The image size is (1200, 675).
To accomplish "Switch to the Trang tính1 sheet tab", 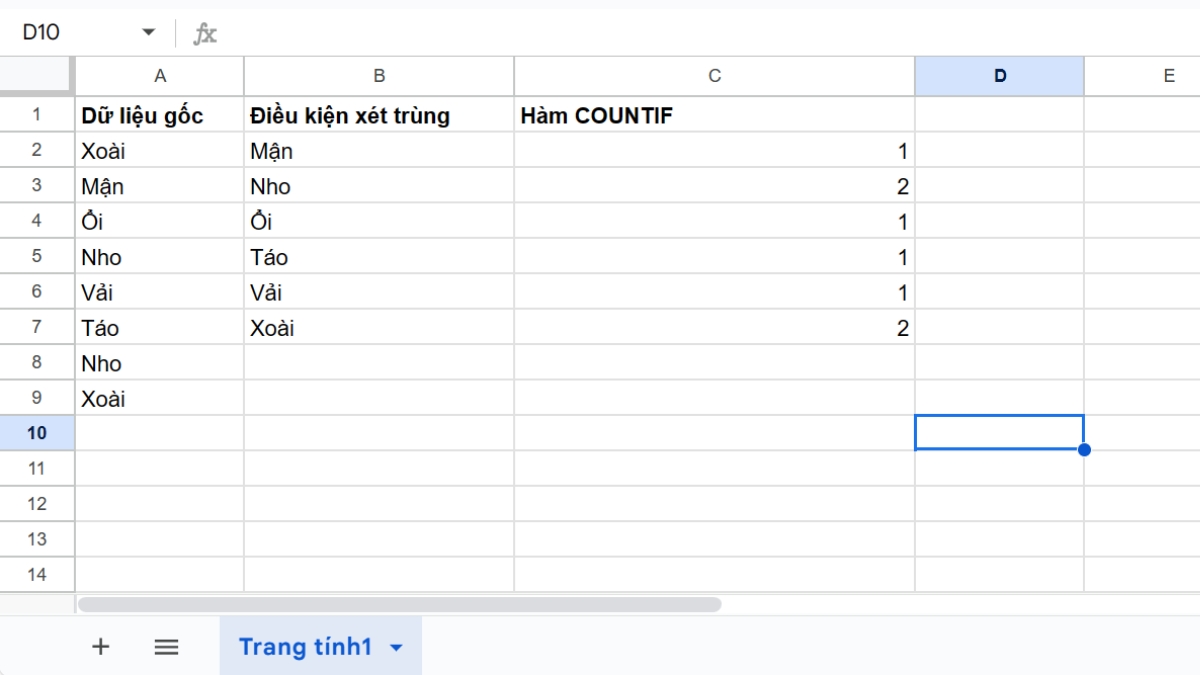I will click(305, 647).
